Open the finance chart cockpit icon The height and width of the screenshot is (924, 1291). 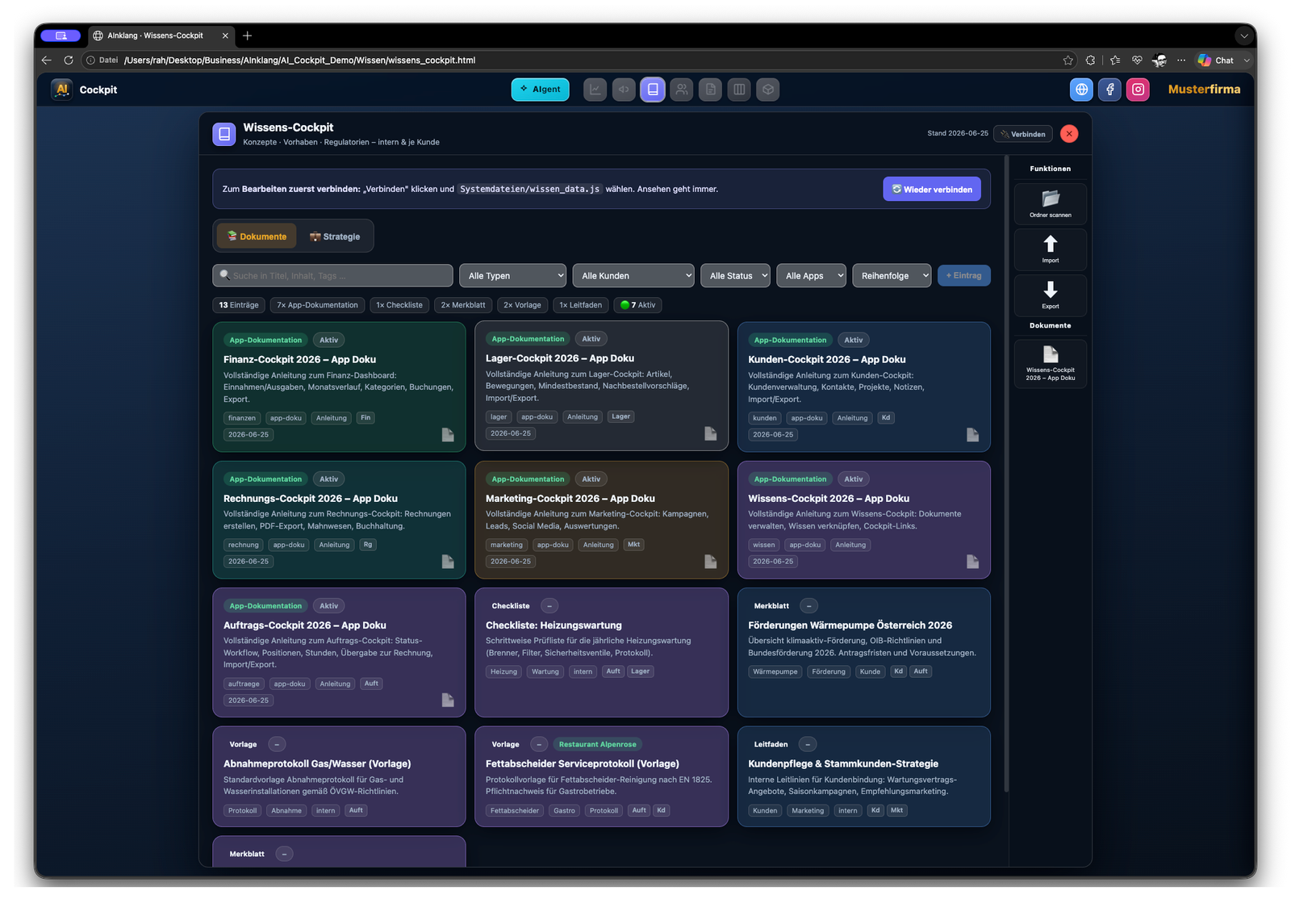595,90
